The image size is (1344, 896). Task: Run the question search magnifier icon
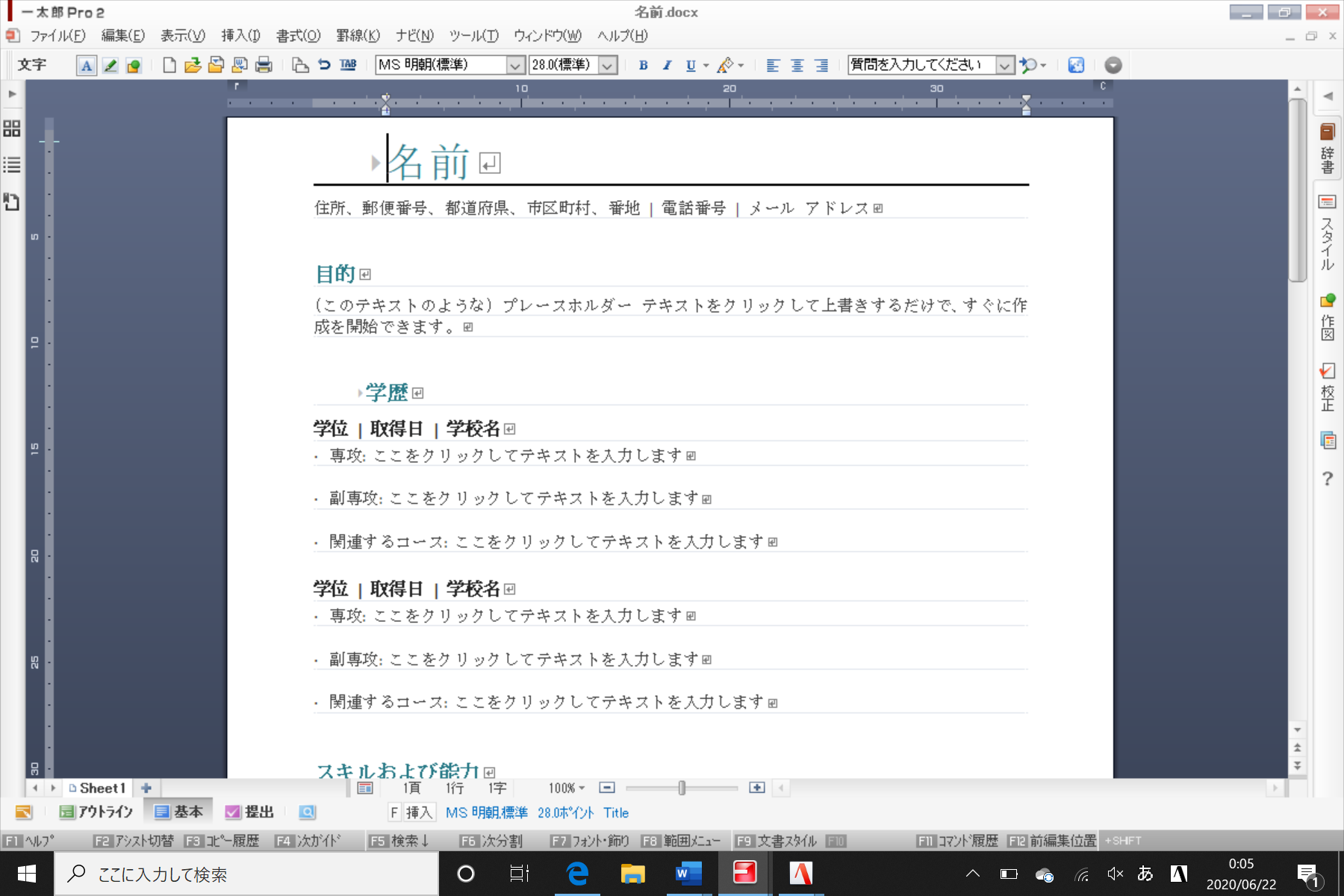pyautogui.click(x=1029, y=65)
